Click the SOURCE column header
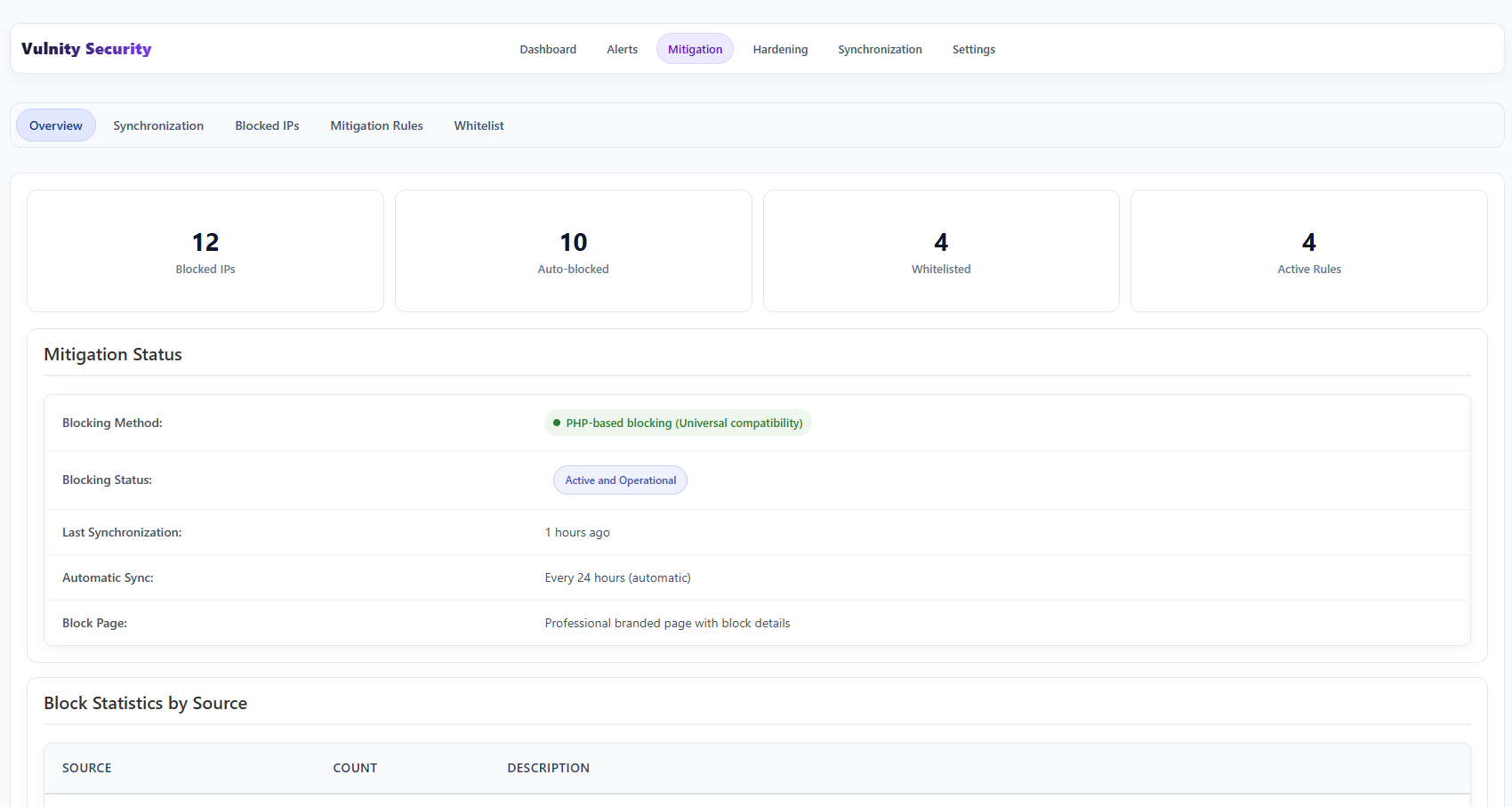The image size is (1512, 807). click(x=86, y=767)
